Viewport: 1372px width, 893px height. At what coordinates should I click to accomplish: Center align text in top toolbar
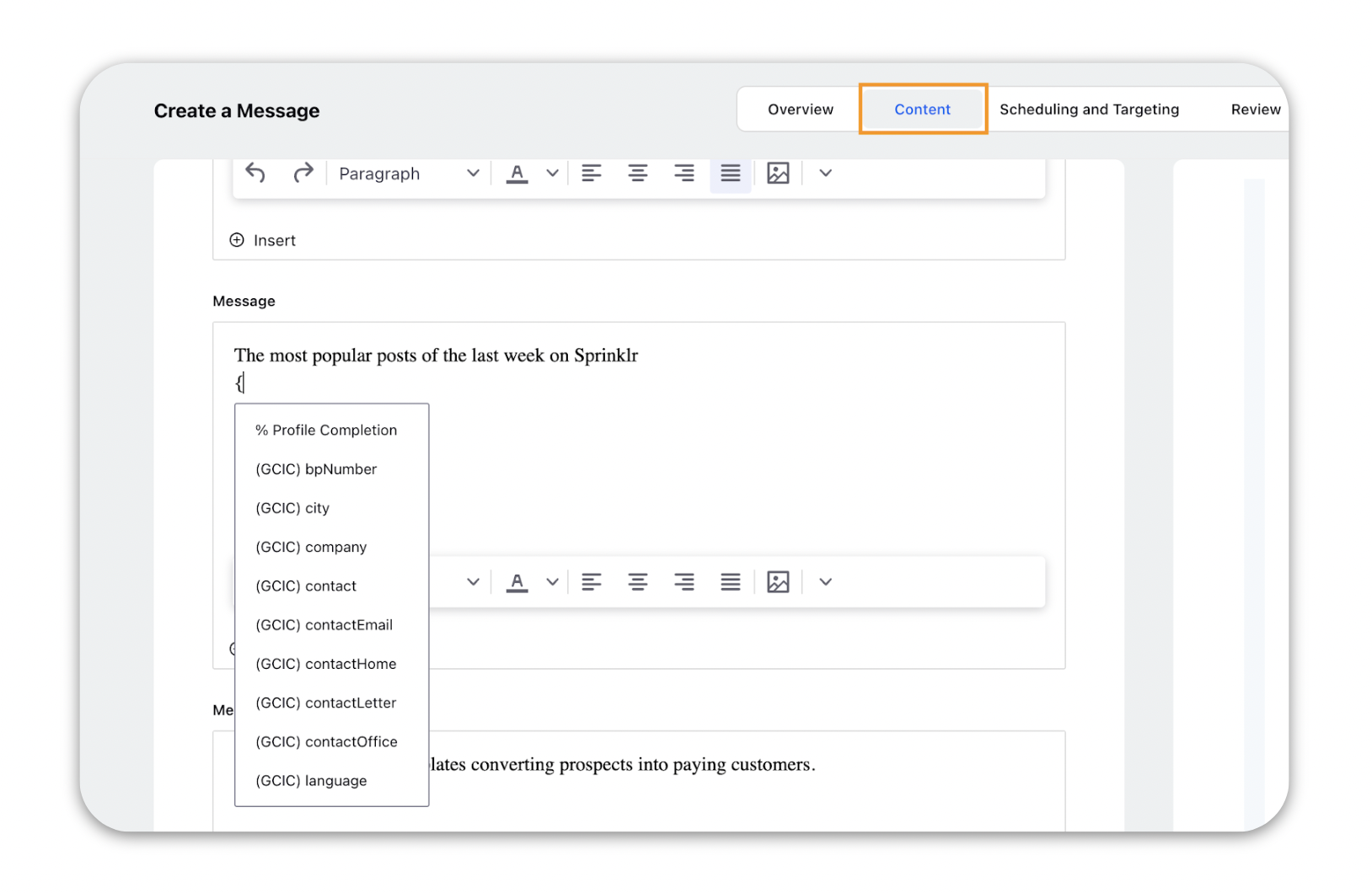(638, 174)
